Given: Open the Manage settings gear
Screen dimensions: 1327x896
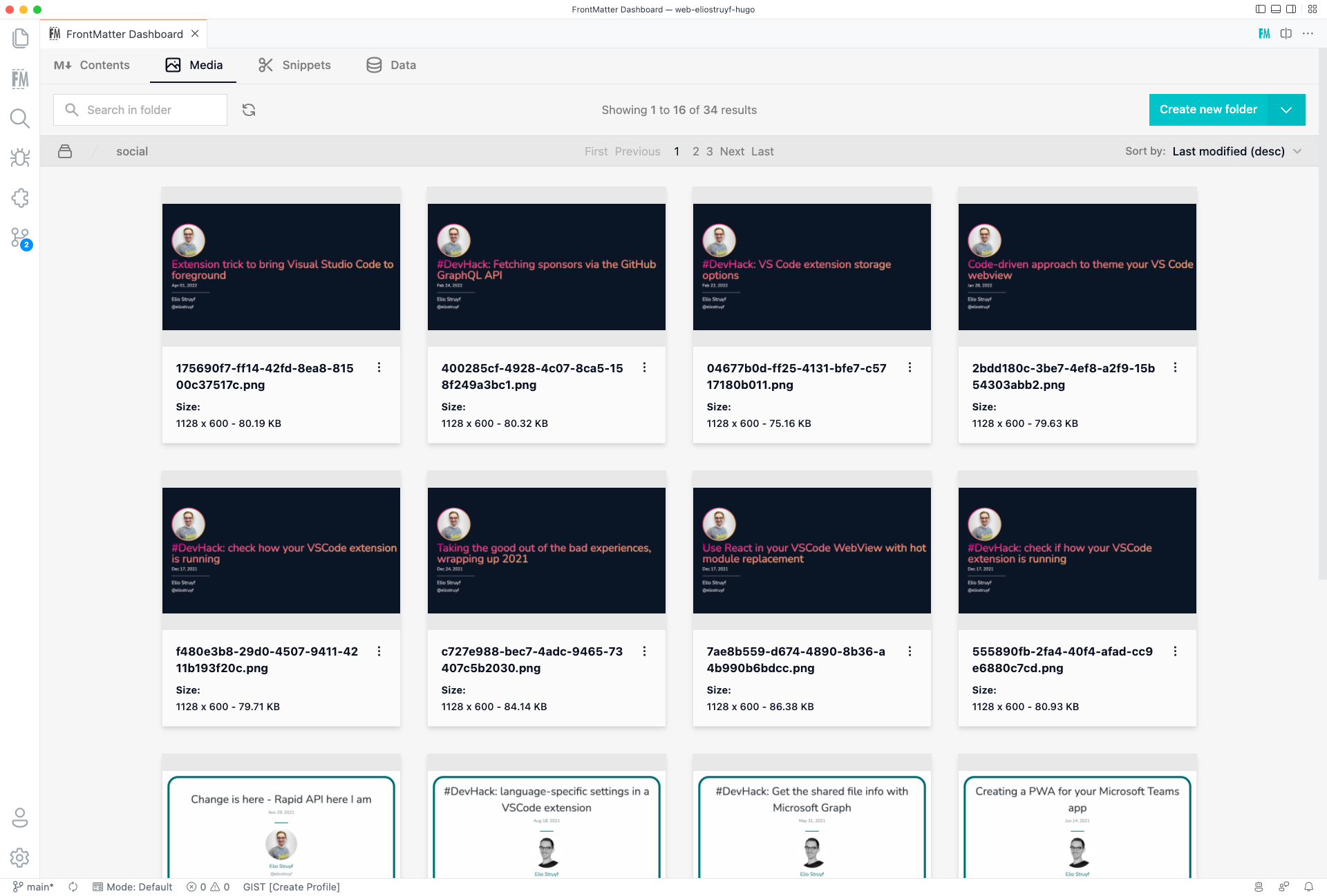Looking at the screenshot, I should (x=20, y=858).
